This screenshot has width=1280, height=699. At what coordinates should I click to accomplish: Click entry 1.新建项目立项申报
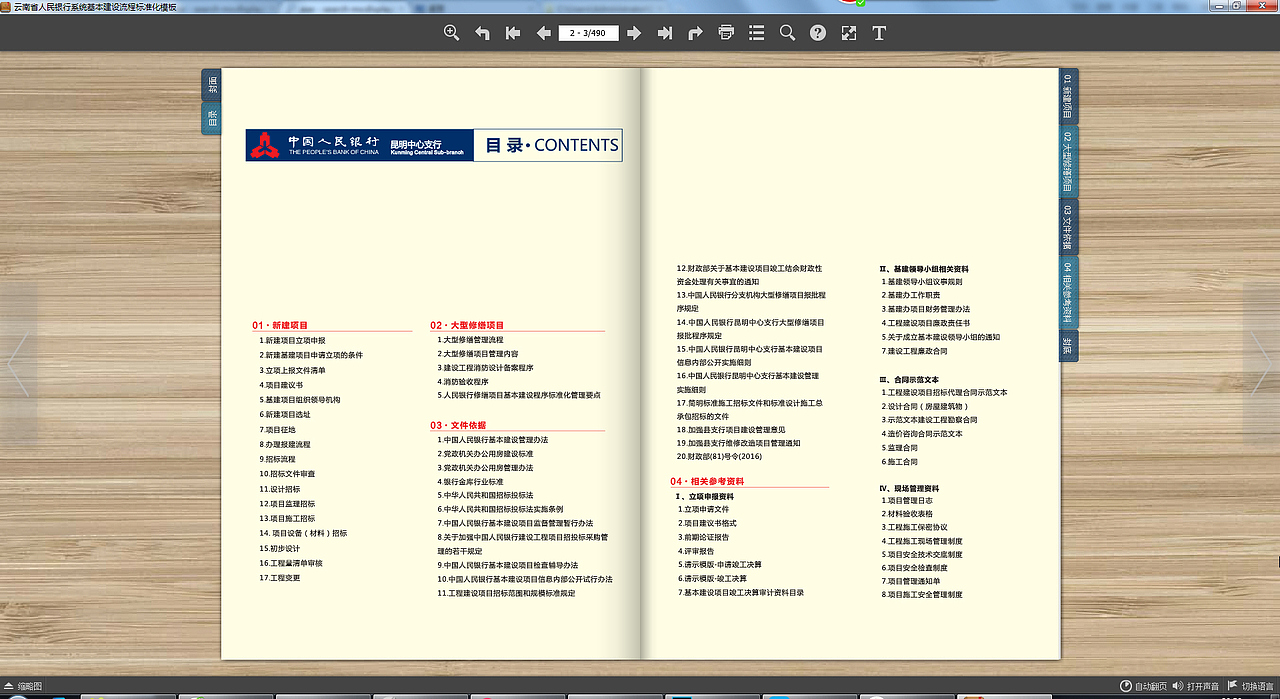[x=292, y=340]
